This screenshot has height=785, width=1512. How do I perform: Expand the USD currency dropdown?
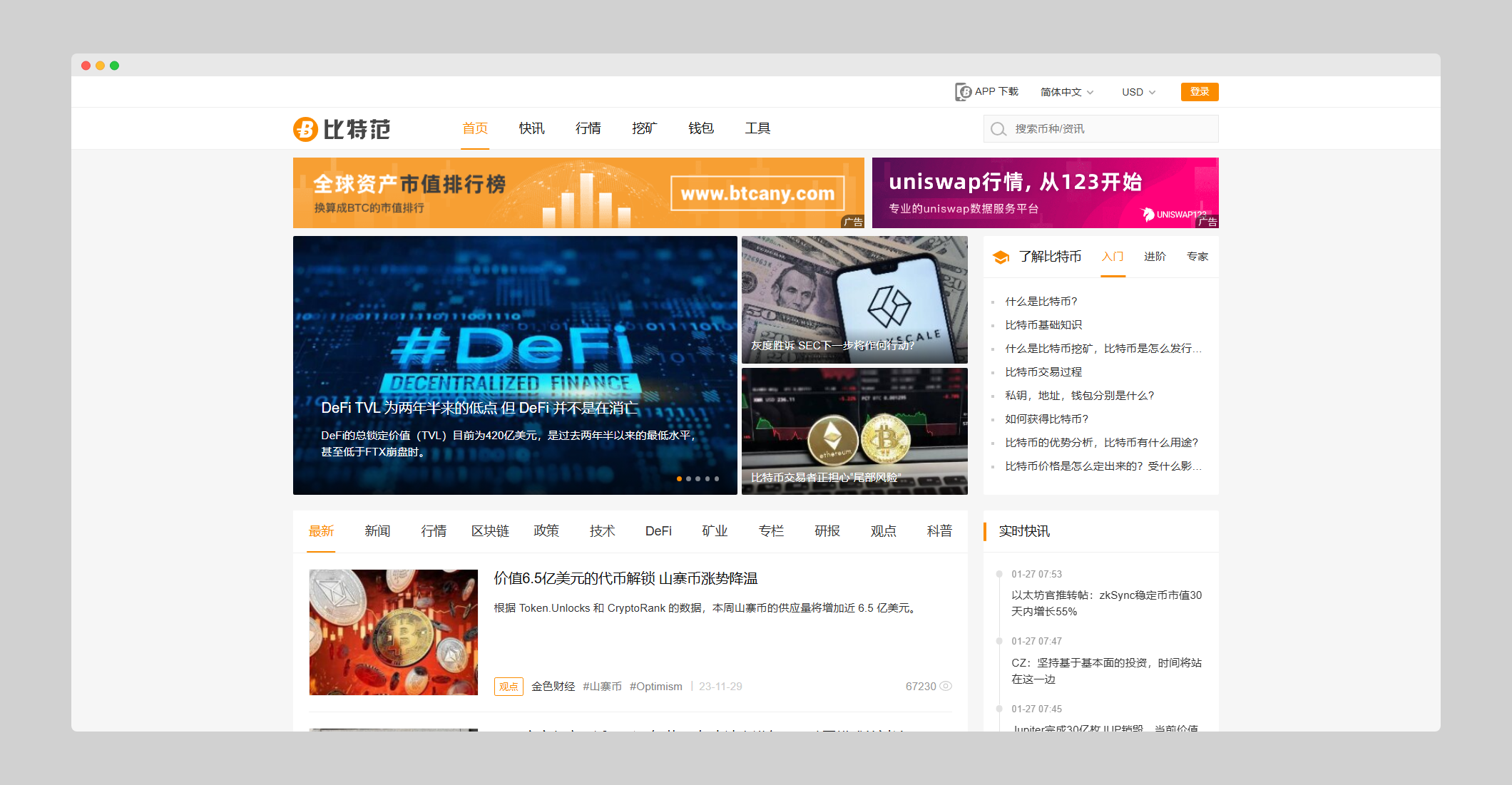pyautogui.click(x=1138, y=92)
